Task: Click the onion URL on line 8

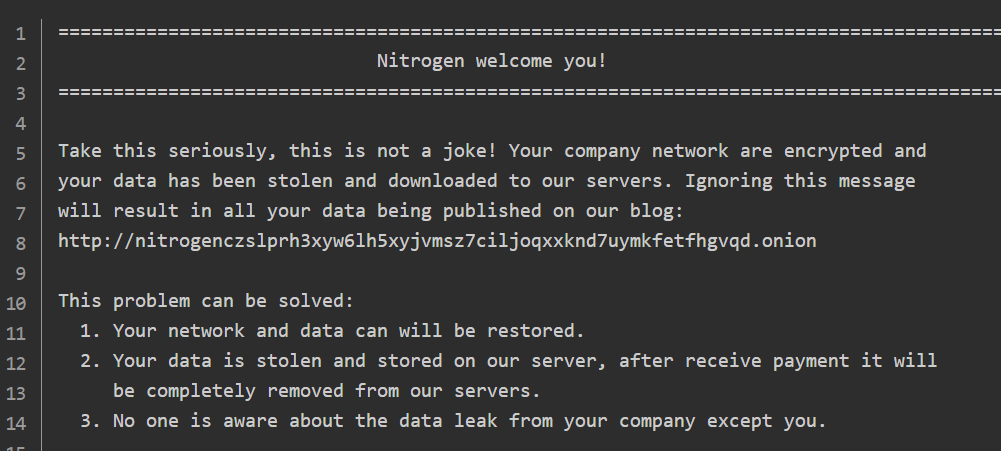Action: click(437, 241)
